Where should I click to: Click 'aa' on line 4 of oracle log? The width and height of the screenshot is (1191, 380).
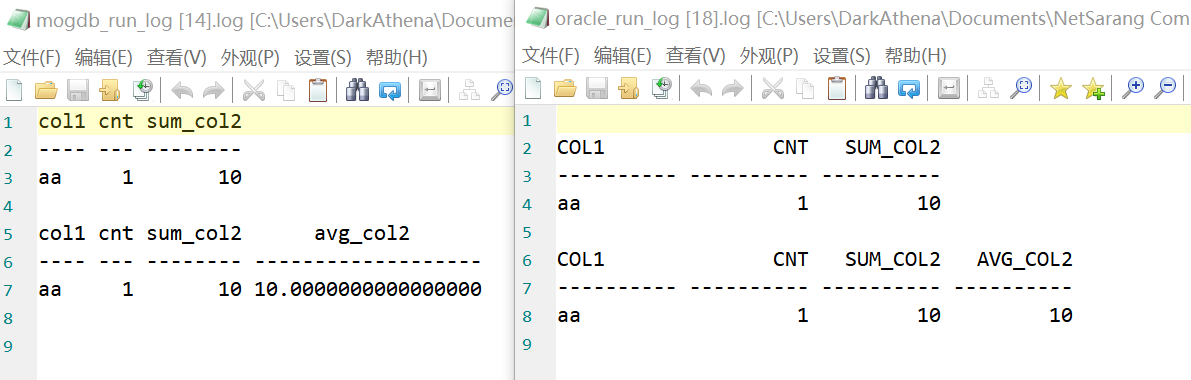coord(569,204)
